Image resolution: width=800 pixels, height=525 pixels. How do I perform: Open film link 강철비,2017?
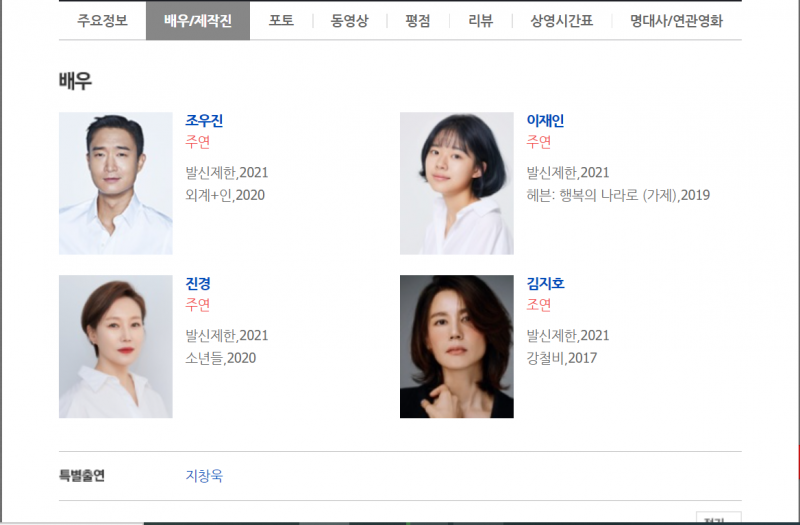(x=562, y=358)
